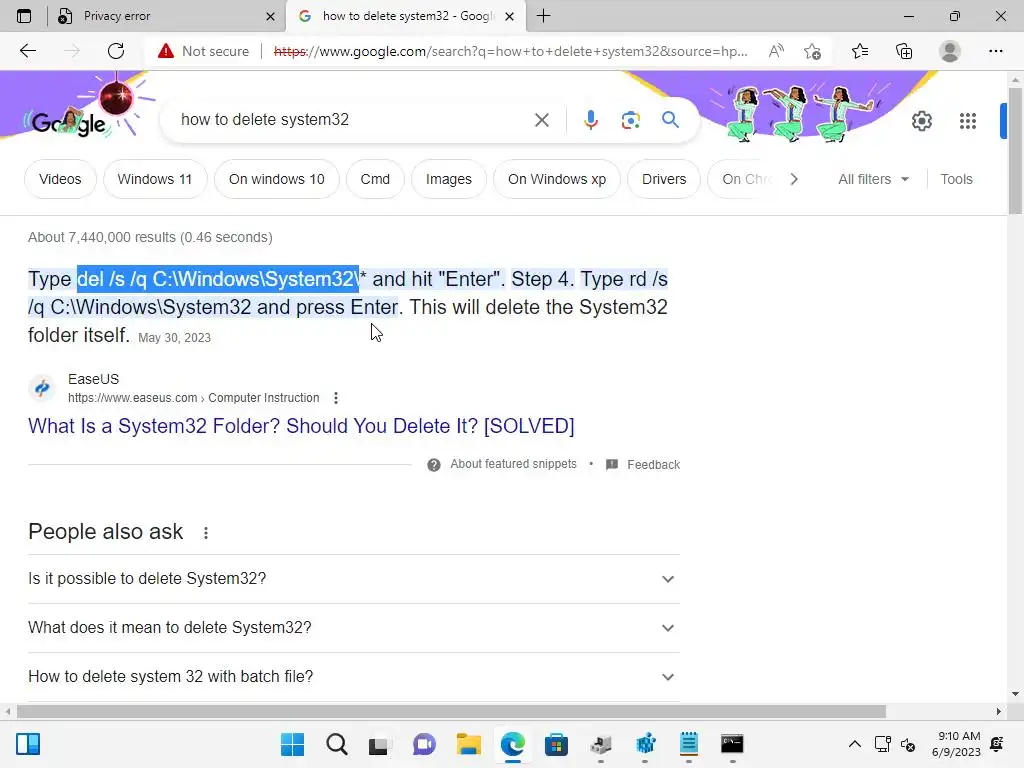Open About featured snippets link
The image size is (1024, 768).
[513, 464]
